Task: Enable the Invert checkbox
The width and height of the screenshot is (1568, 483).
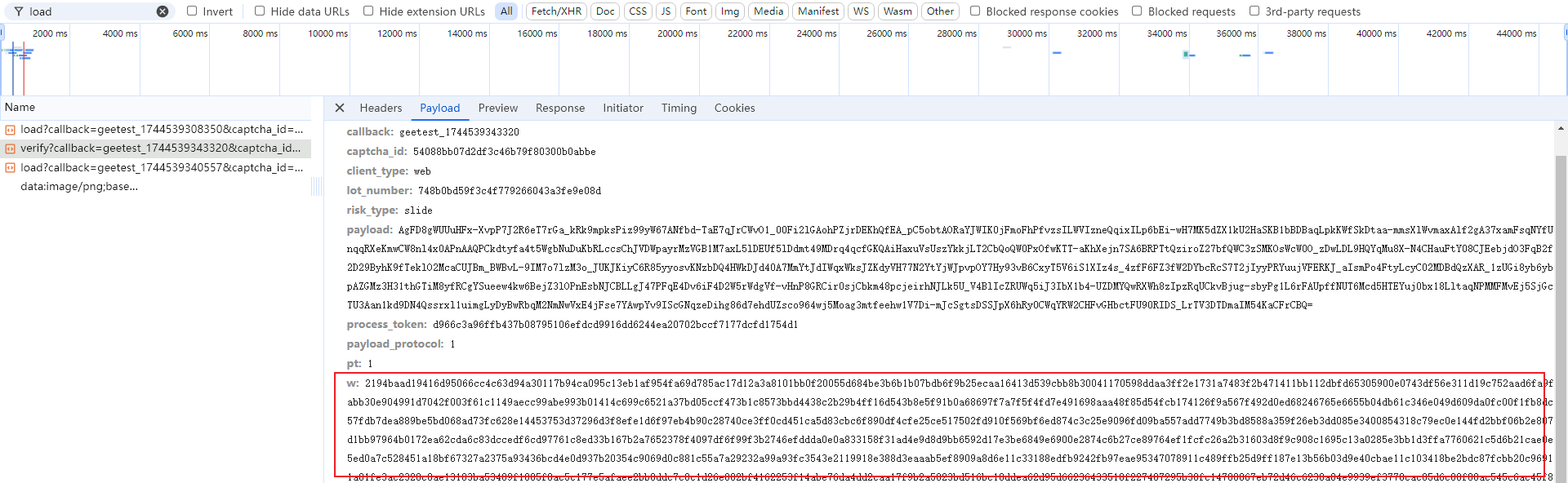Action: [x=192, y=11]
